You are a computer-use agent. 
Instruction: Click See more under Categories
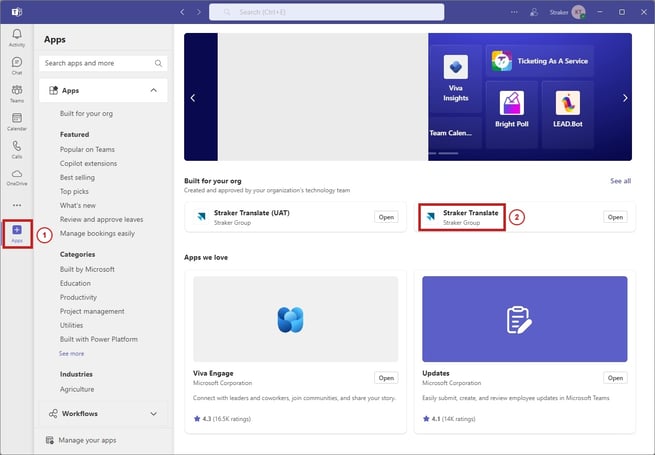[x=71, y=353]
